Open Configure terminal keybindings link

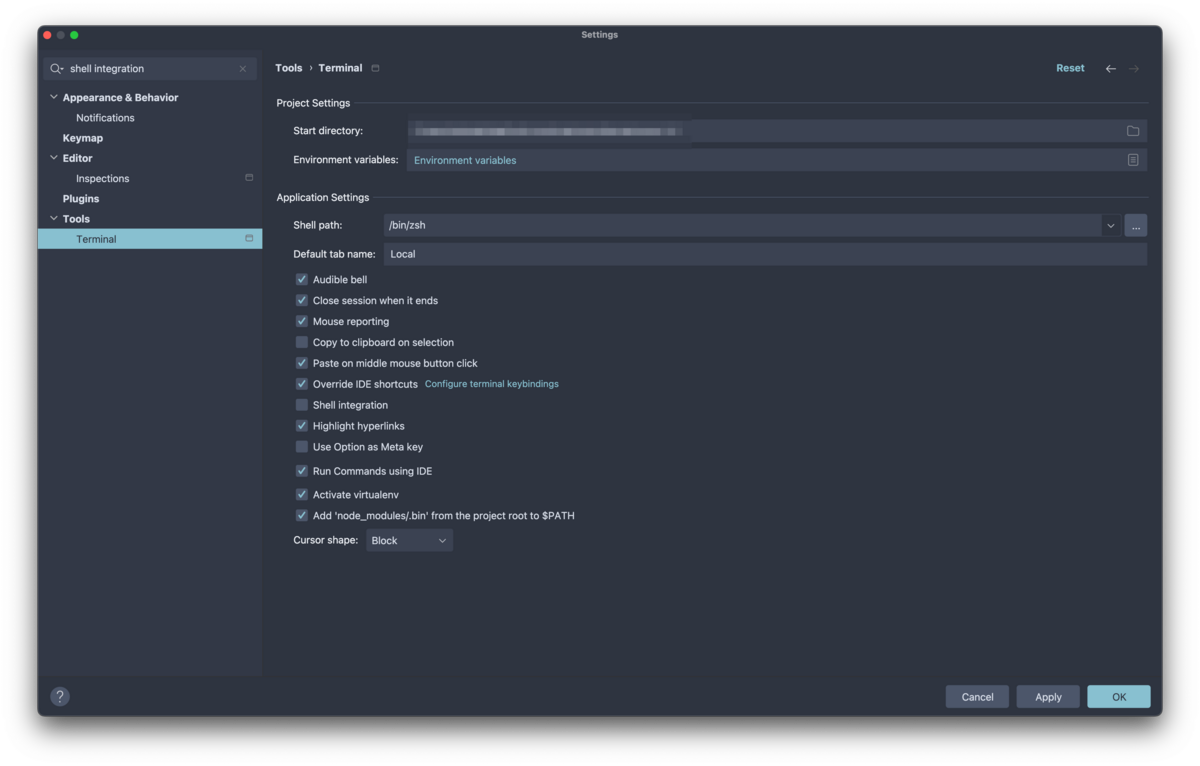click(x=492, y=384)
